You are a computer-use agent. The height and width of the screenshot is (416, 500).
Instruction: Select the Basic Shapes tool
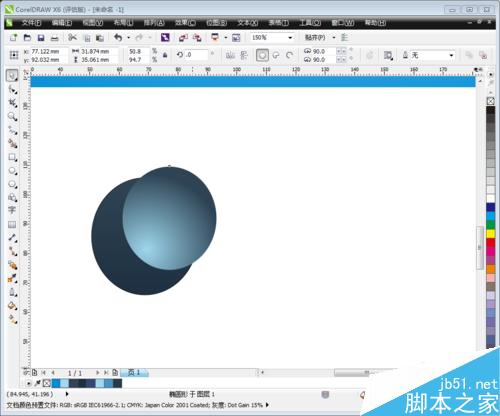[13, 197]
